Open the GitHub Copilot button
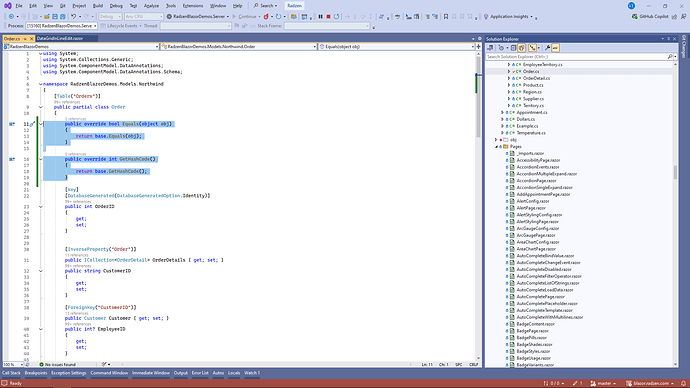 (x=650, y=16)
